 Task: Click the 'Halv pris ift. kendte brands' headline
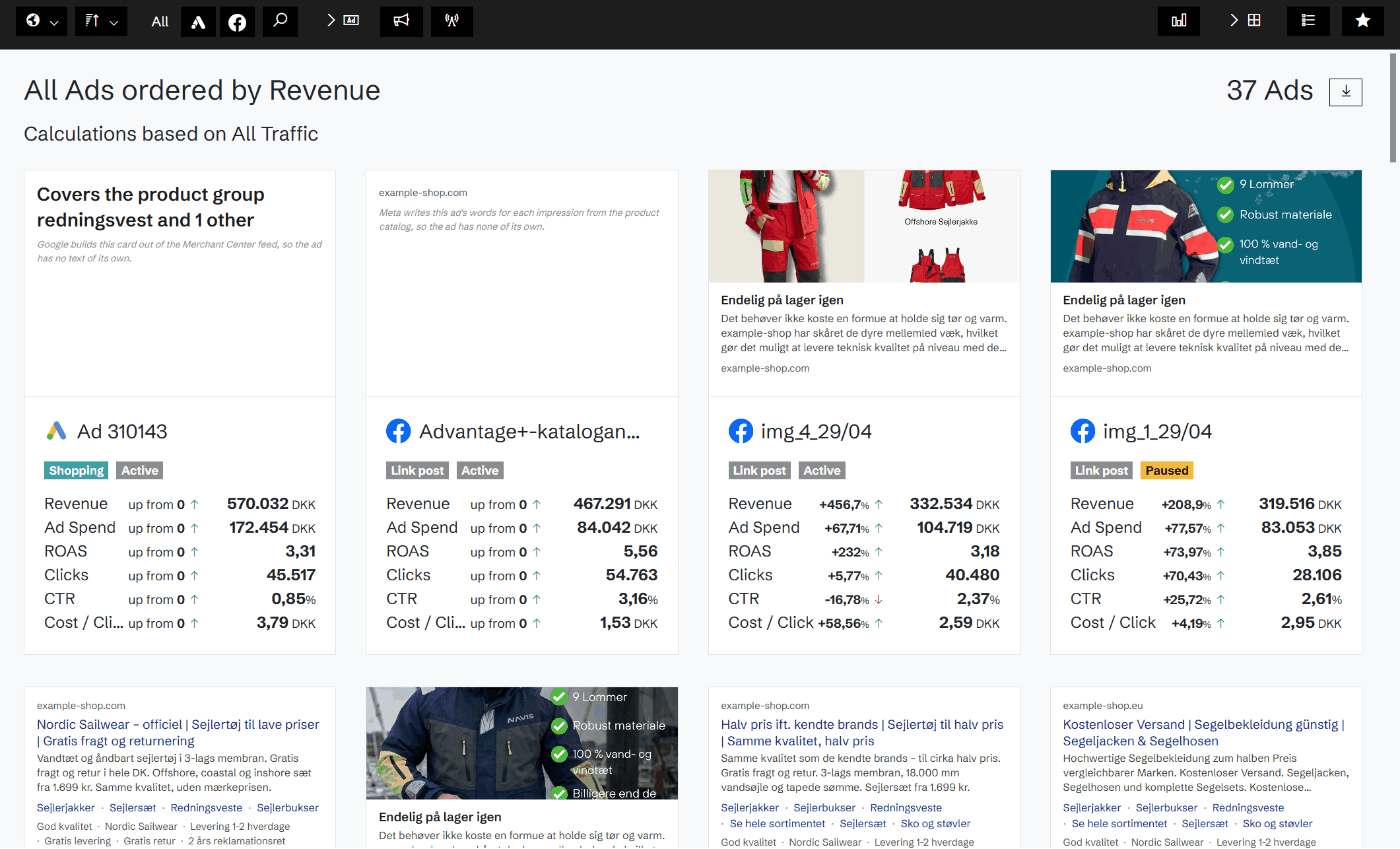coord(862,733)
